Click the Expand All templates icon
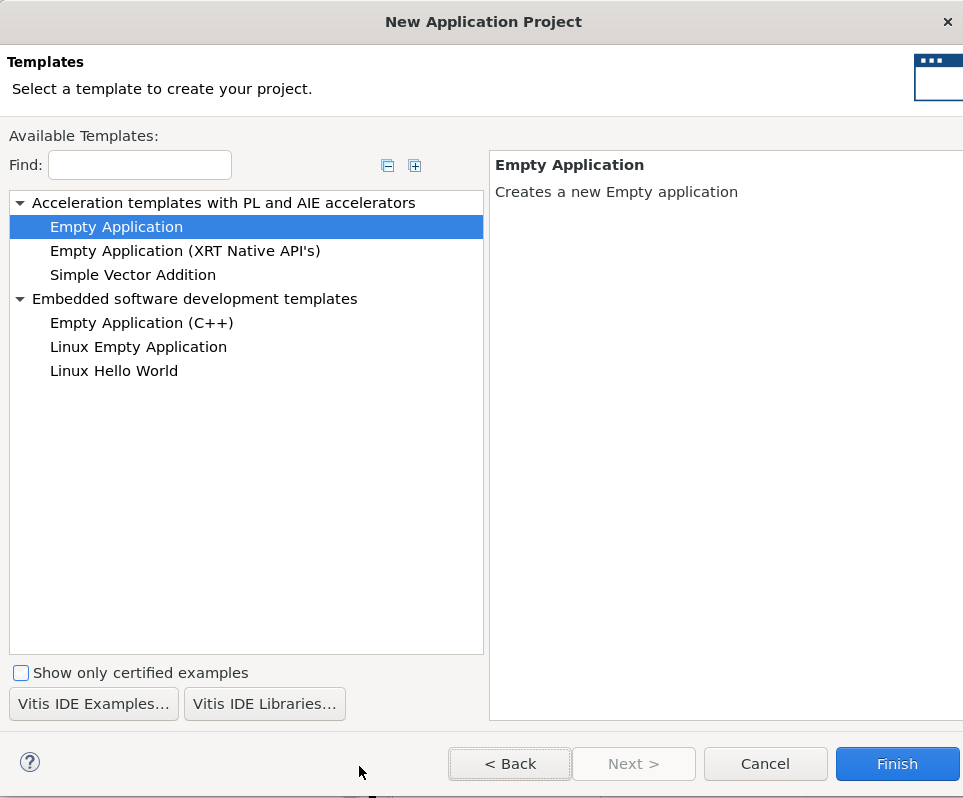The width and height of the screenshot is (963, 798). 415,166
